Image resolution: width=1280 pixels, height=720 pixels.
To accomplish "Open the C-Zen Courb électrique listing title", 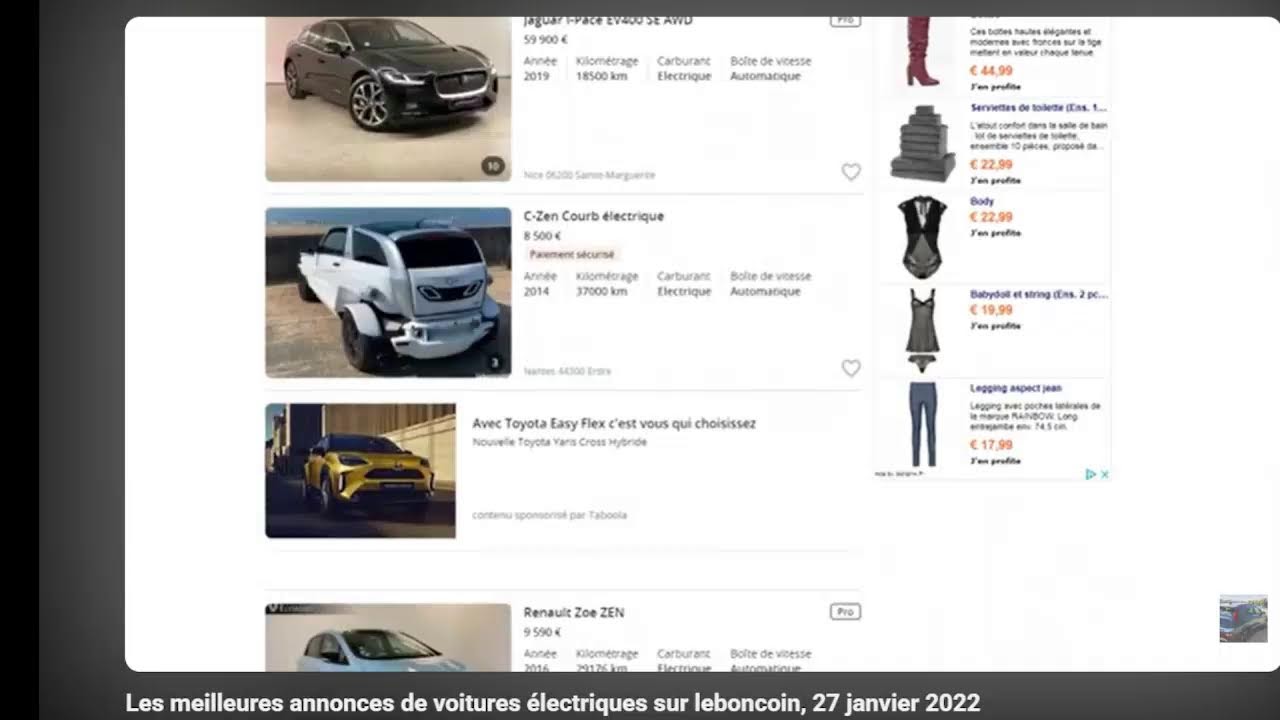I will click(594, 216).
